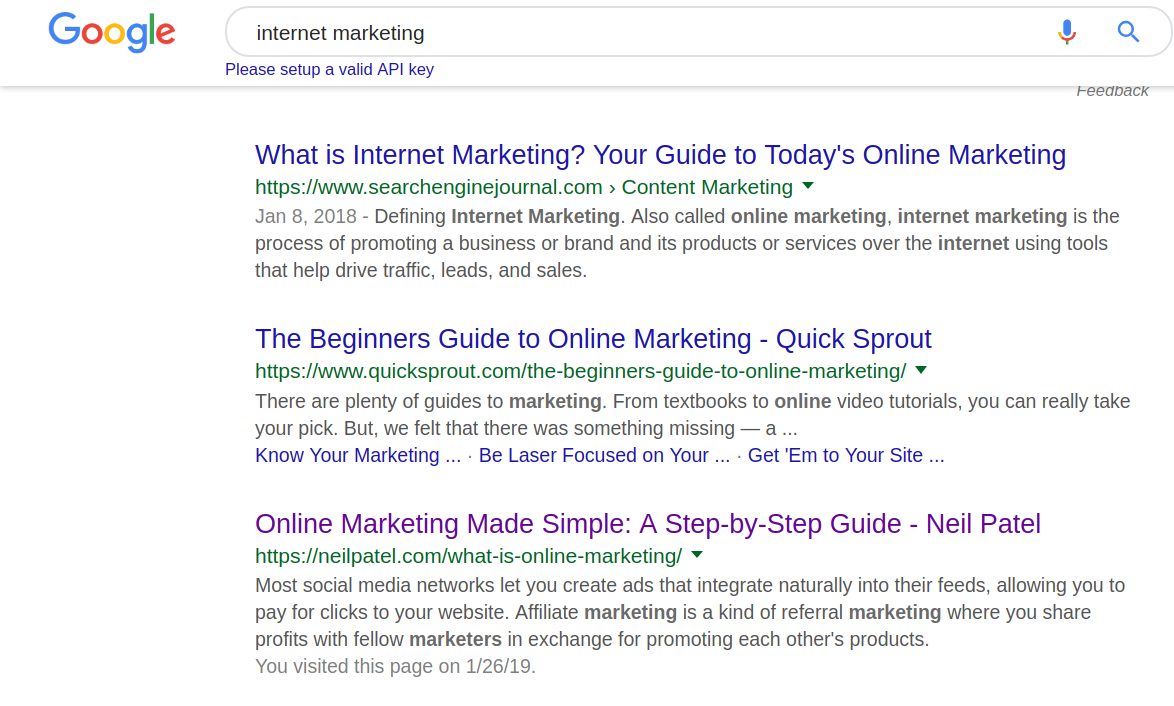Expand the searchenginejournal result dropdown arrow
1174x706 pixels.
(808, 186)
